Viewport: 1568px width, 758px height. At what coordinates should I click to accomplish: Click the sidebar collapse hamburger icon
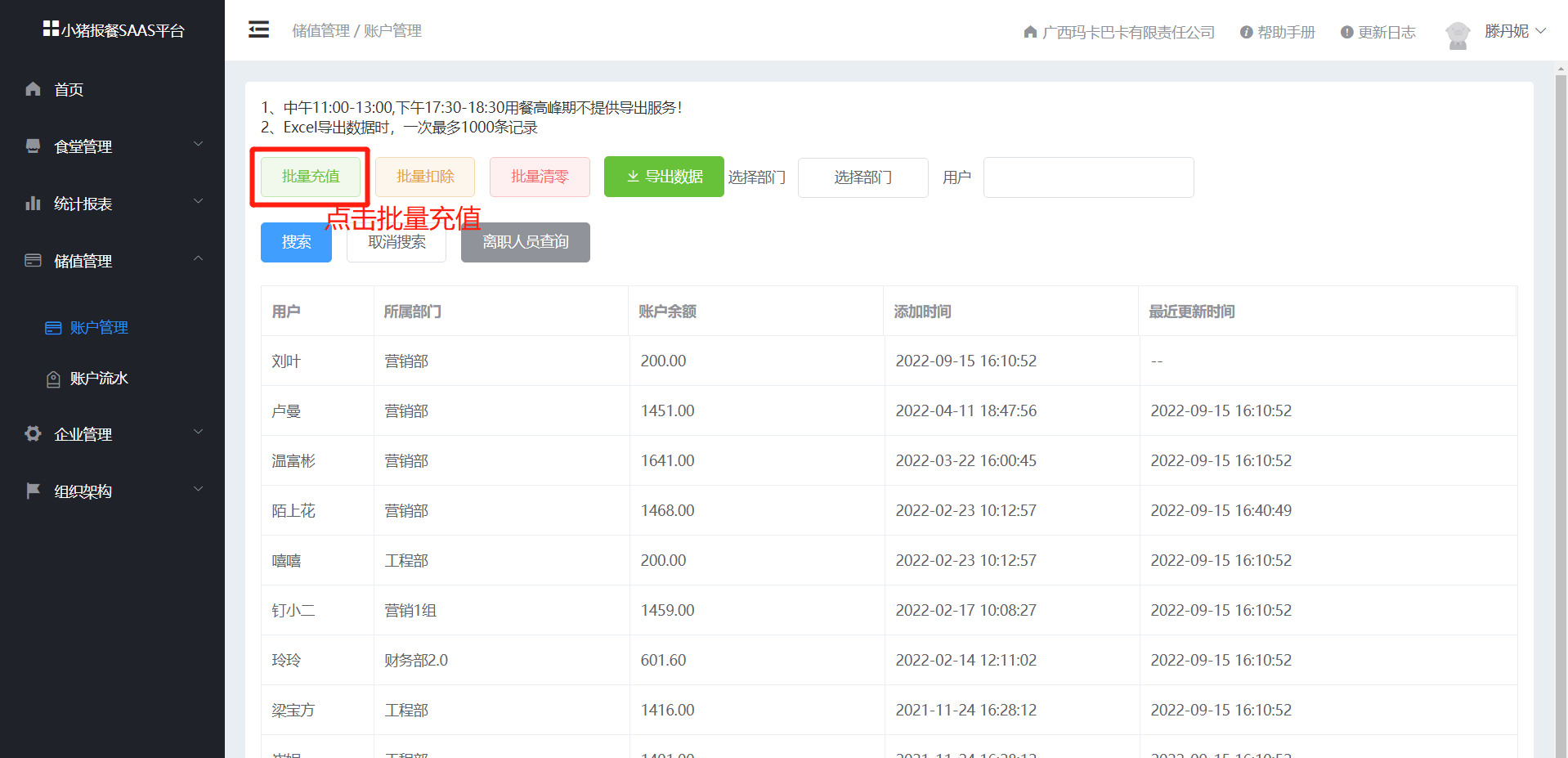pyautogui.click(x=258, y=30)
